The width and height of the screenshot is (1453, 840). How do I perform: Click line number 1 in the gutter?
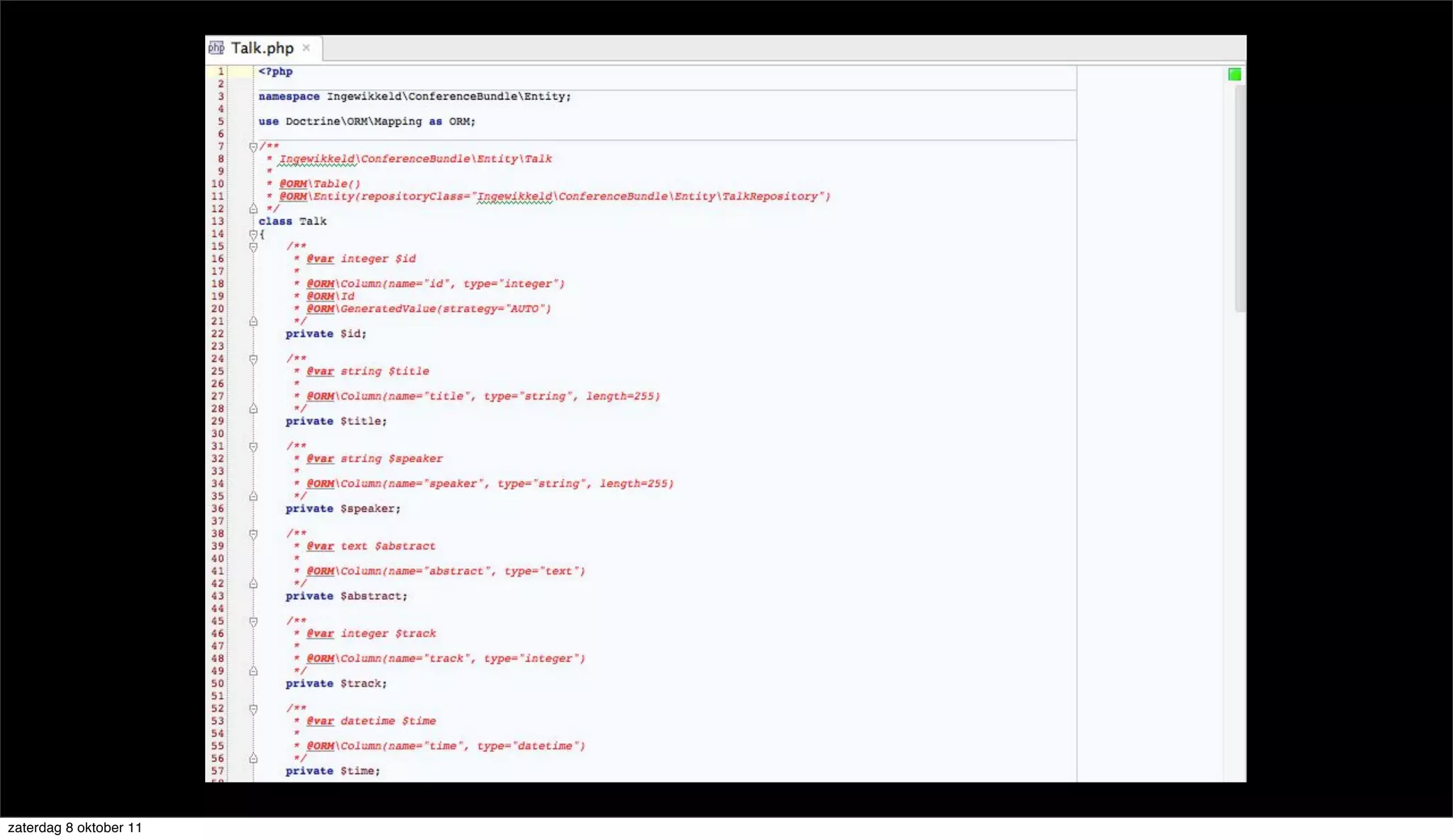(x=221, y=72)
